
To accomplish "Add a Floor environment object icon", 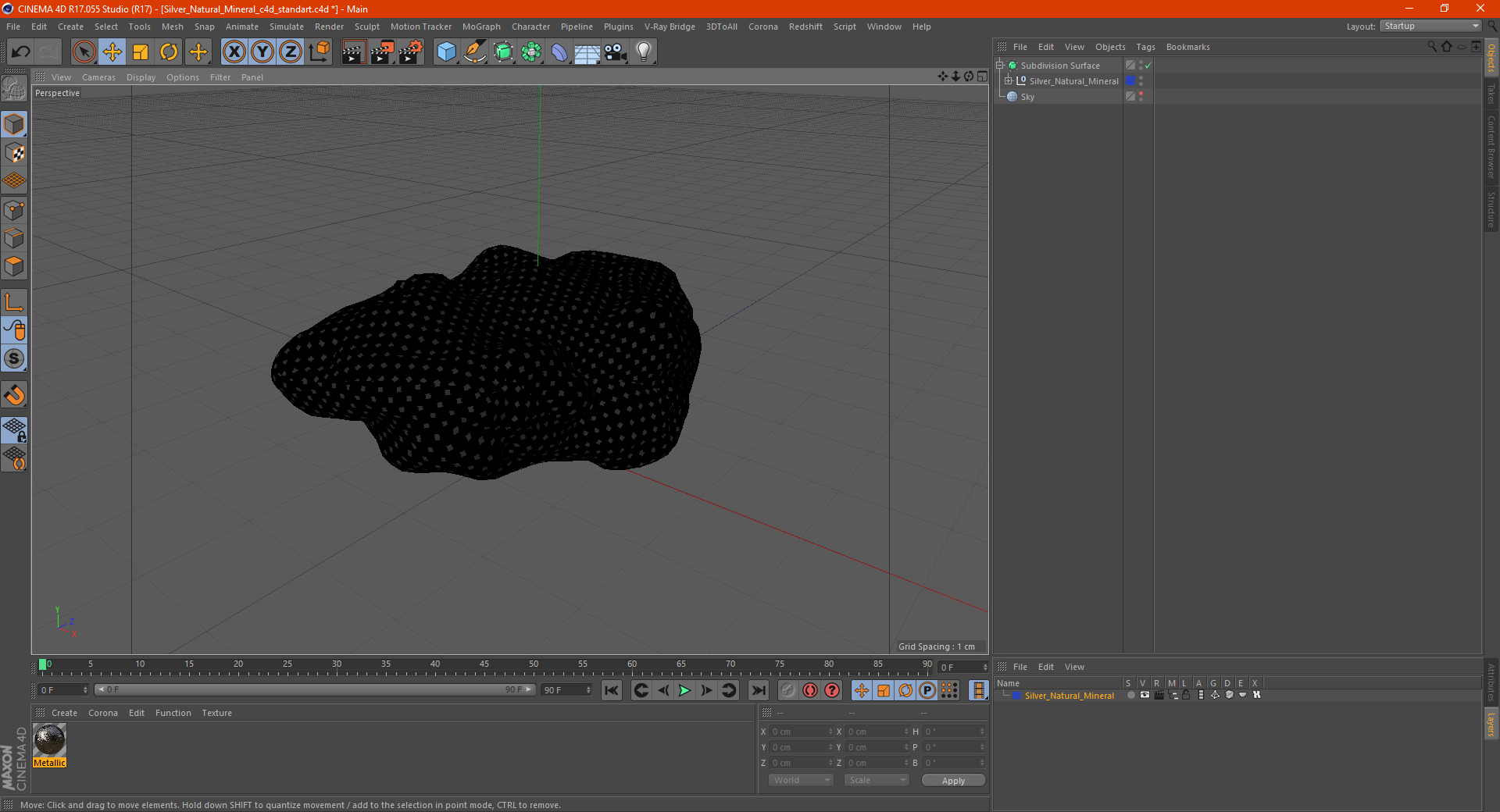I will click(x=587, y=52).
